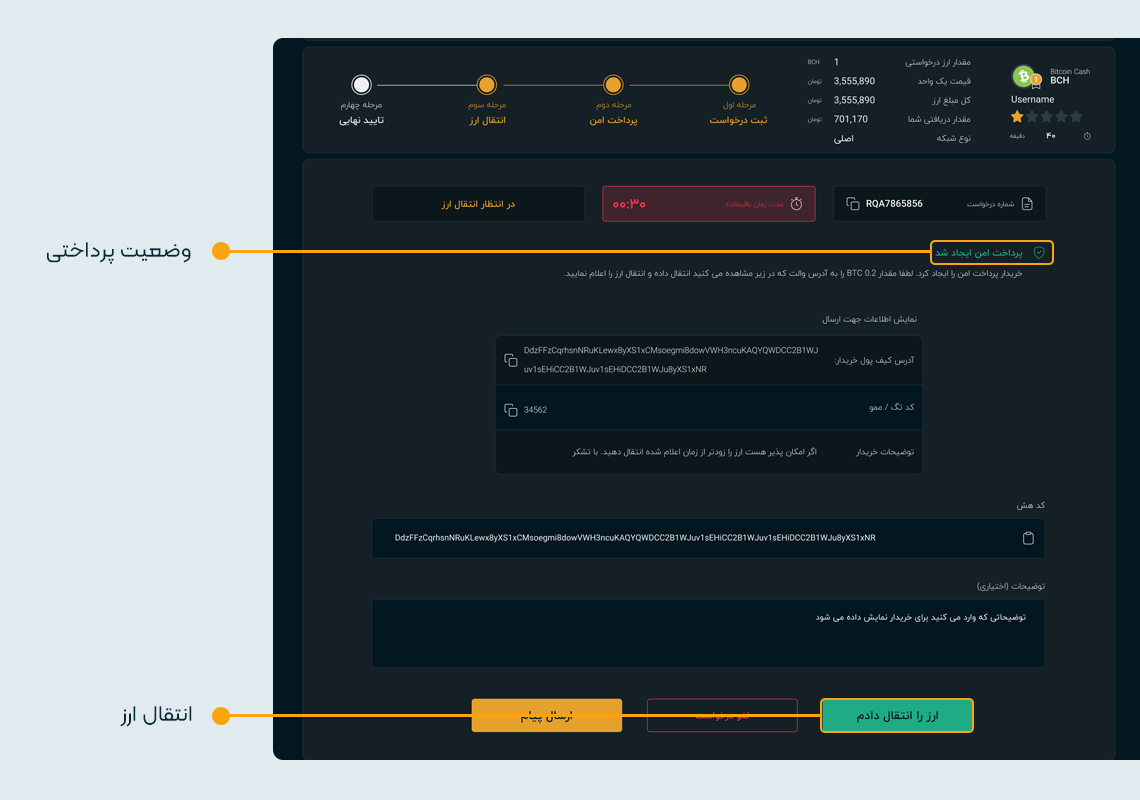1140x800 pixels.
Task: Click the total value beside کل مبلغ ارز
Action: pyautogui.click(x=854, y=100)
